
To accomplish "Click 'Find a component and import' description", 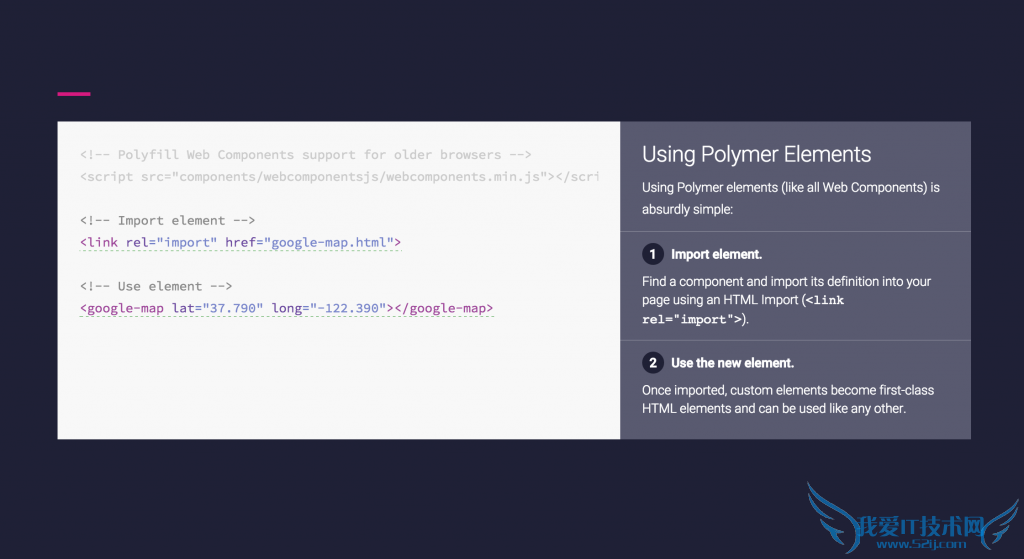I will [x=786, y=300].
